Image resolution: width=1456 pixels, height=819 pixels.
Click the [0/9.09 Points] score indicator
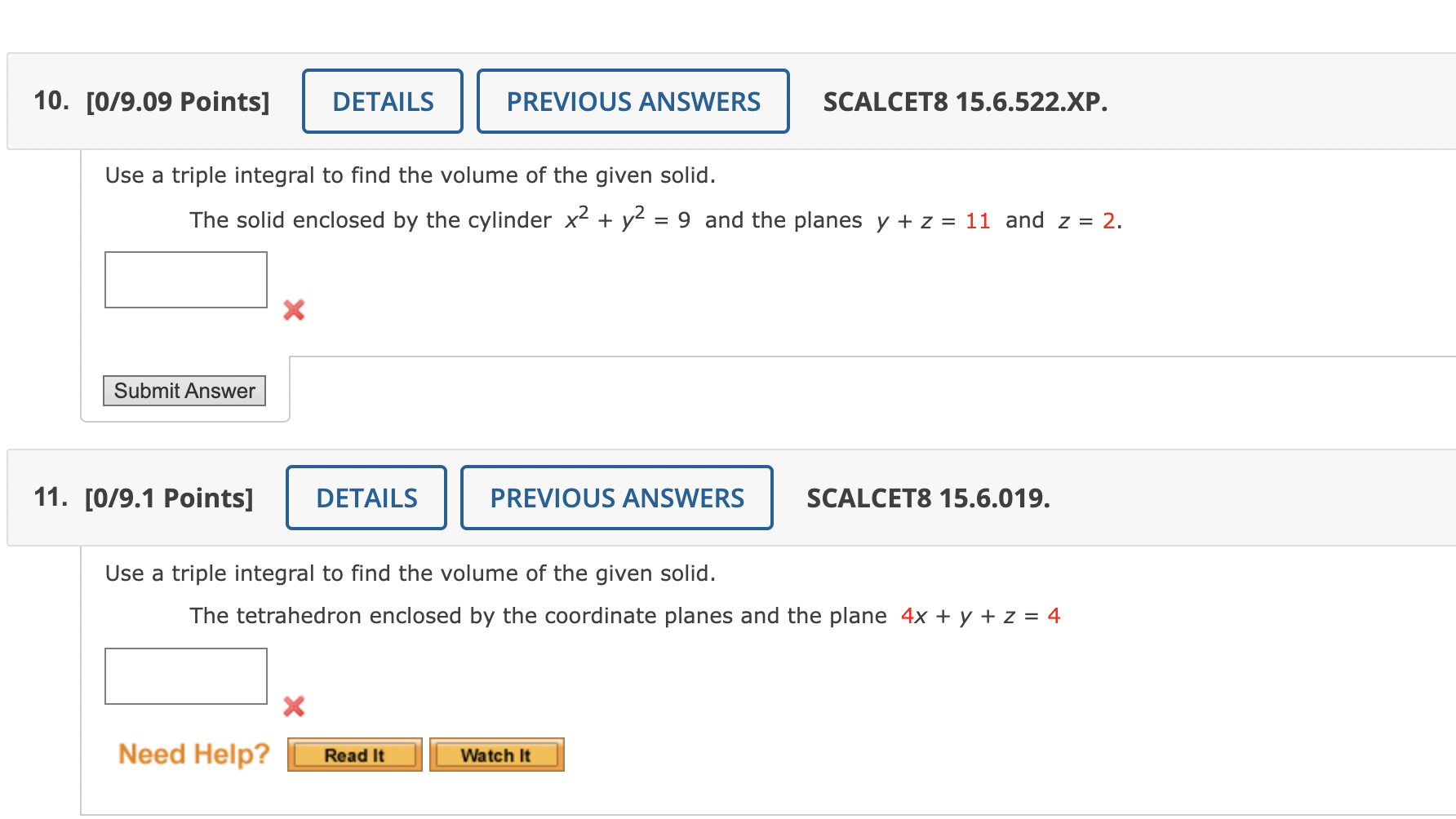pos(176,101)
